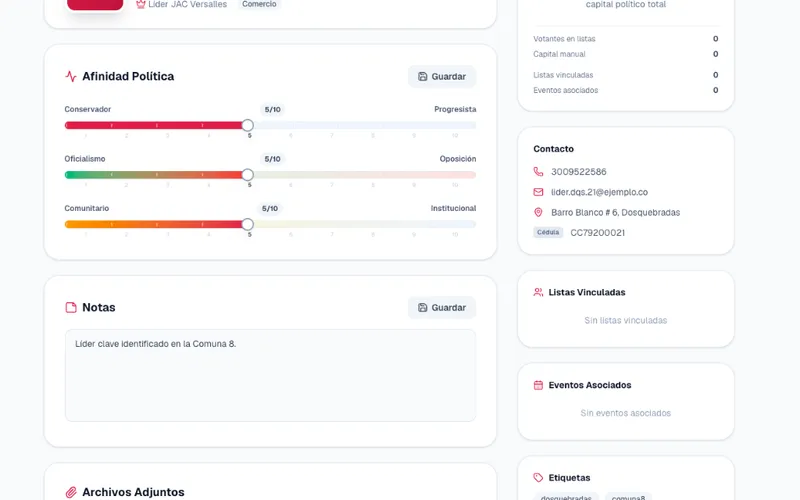Screen dimensions: 800x500
Task: Click the Comercio tag chip
Action: pos(259,4)
